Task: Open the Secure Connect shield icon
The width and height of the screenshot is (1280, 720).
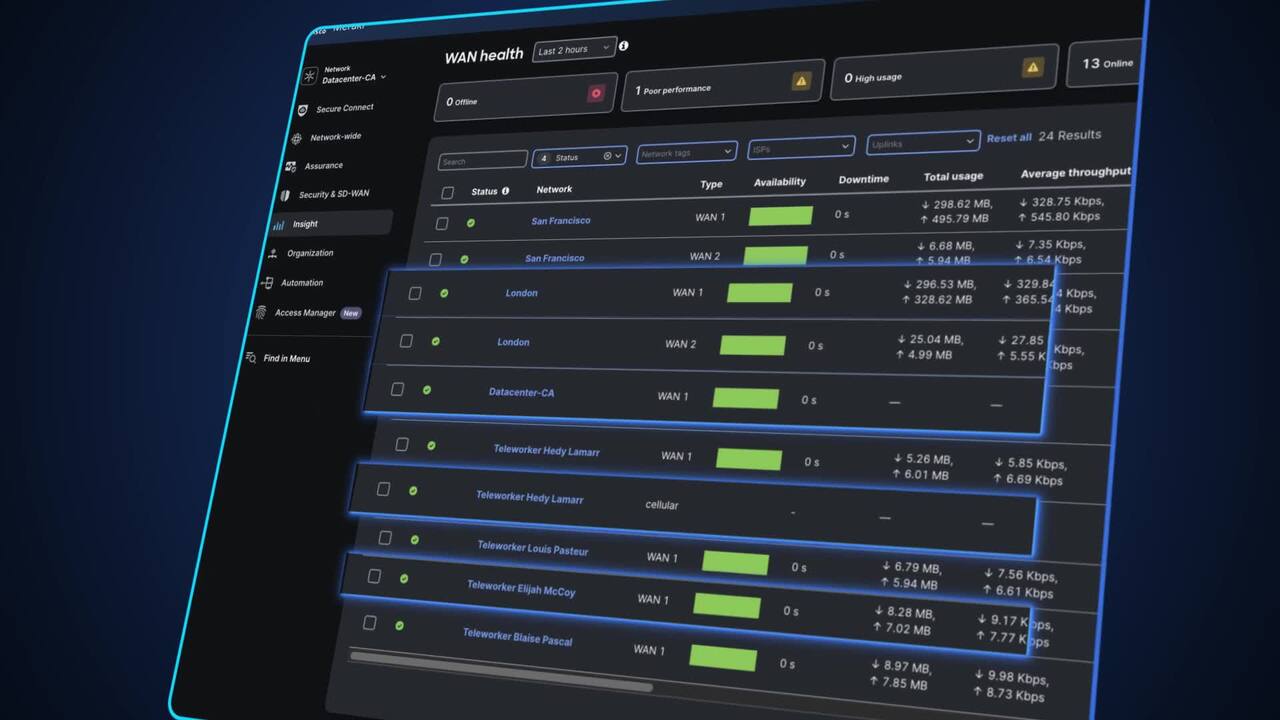Action: coord(302,110)
